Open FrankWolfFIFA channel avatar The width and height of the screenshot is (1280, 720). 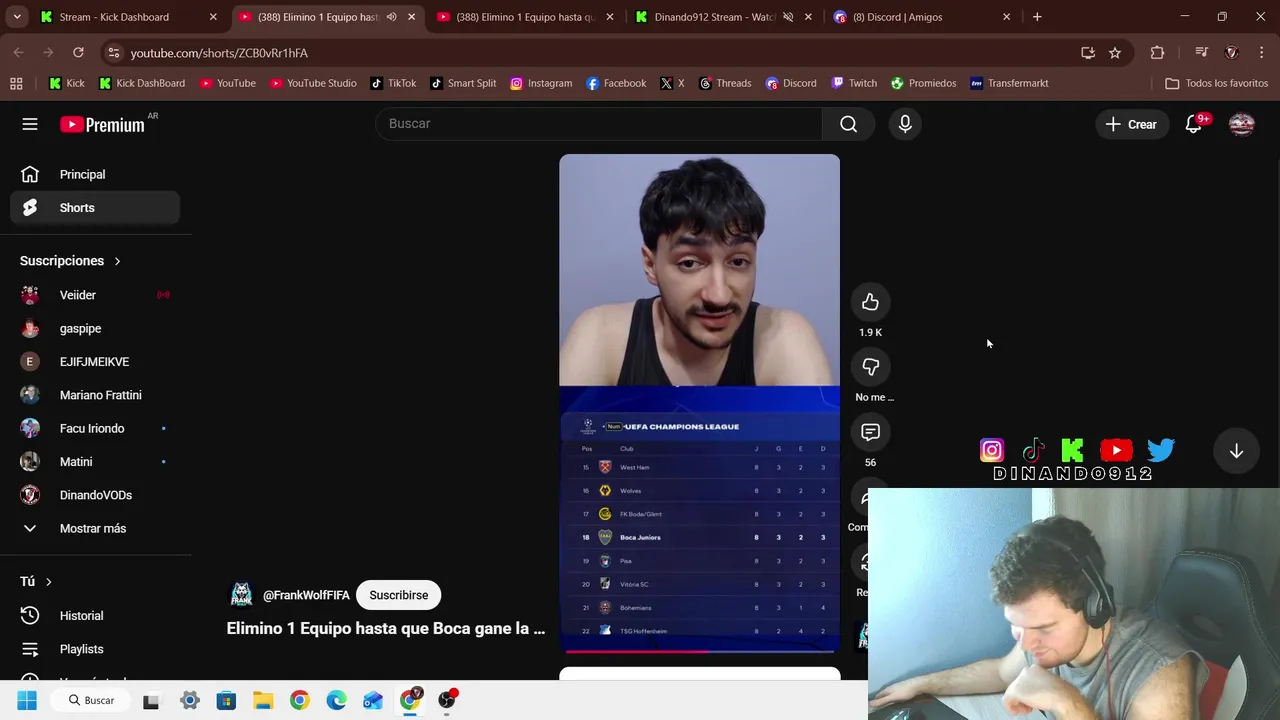click(241, 595)
